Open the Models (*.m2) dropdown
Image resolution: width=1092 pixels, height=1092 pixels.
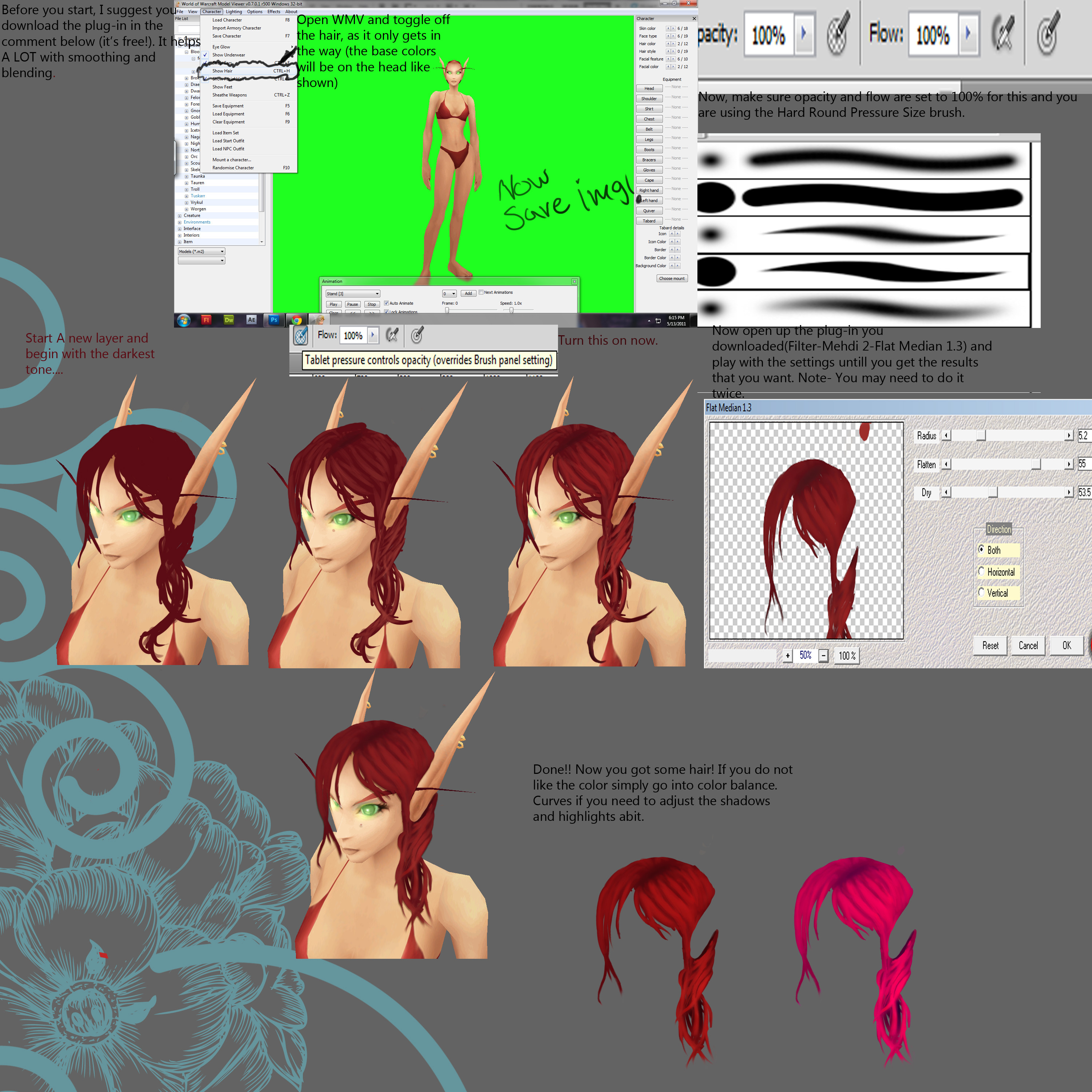(202, 252)
